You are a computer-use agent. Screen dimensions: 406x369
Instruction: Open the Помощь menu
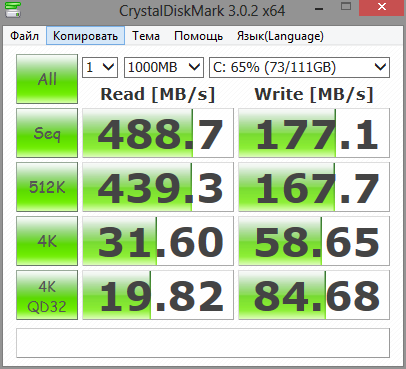point(198,36)
